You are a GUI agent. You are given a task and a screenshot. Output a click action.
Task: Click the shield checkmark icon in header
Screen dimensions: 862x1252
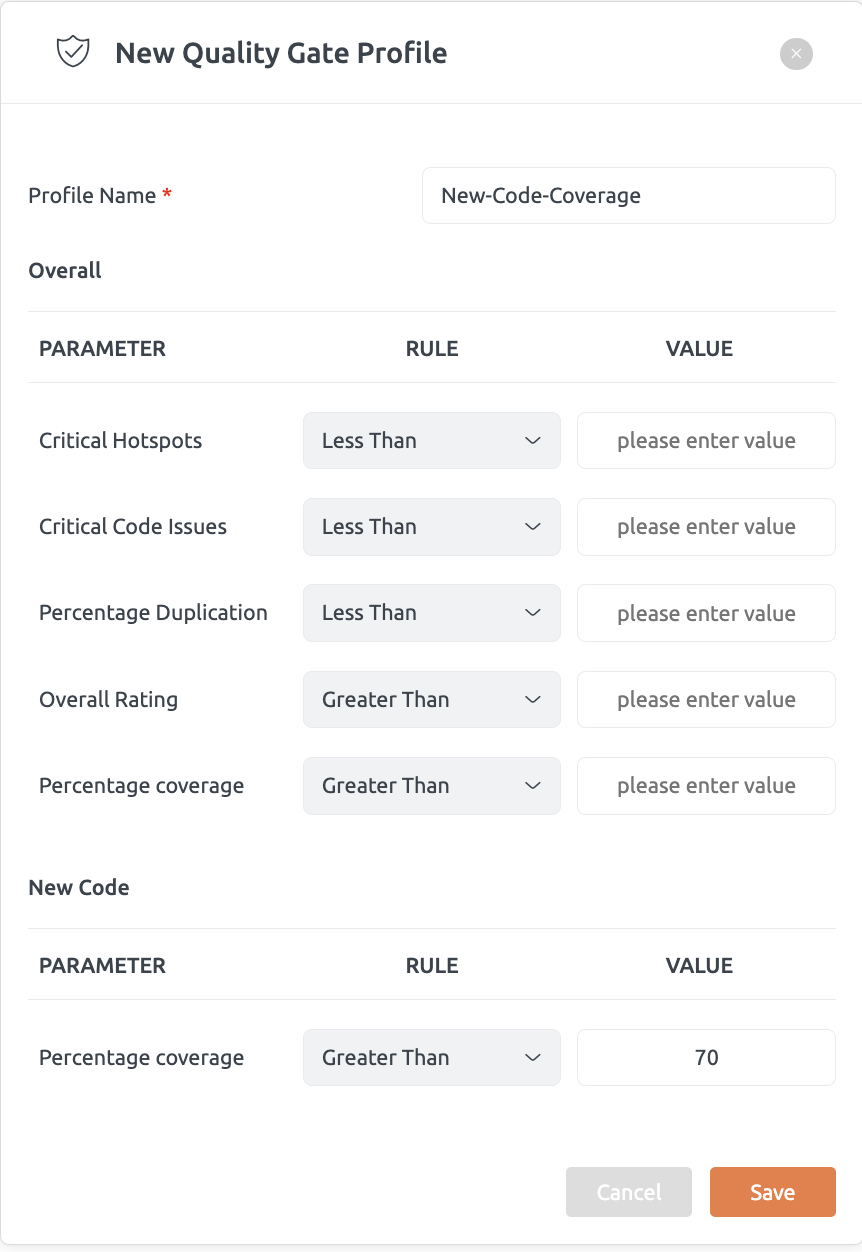click(x=73, y=52)
